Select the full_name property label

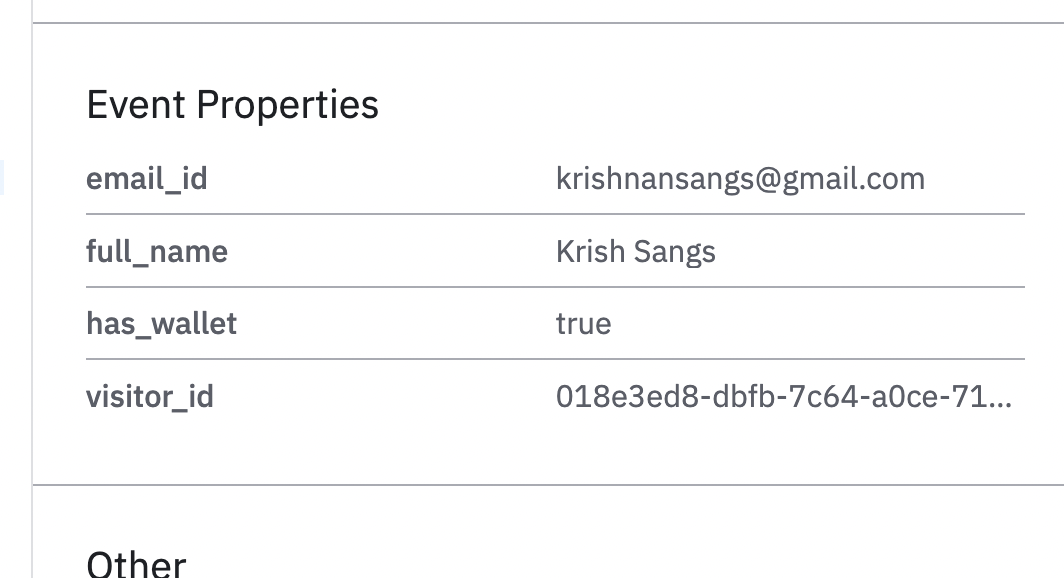pos(157,251)
